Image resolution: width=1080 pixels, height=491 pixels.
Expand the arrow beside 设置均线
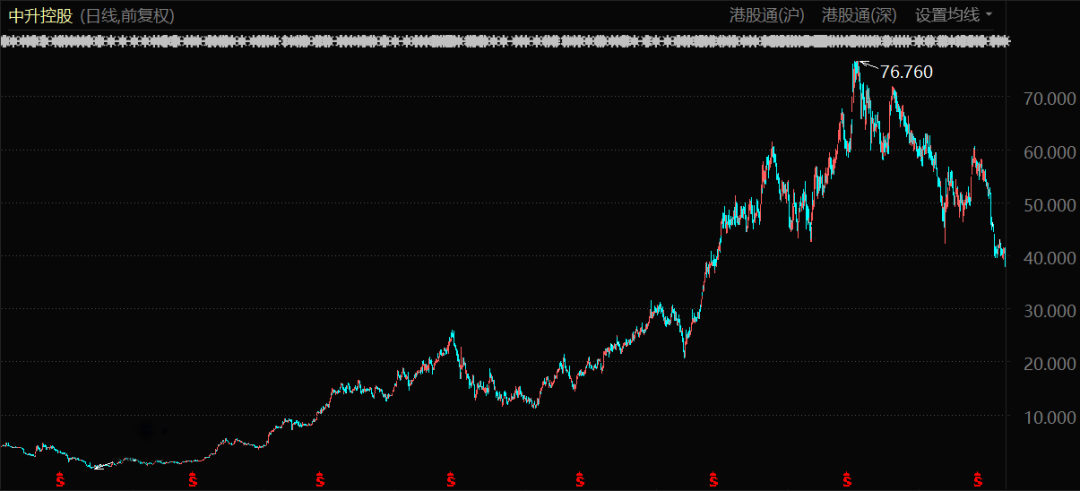tap(989, 15)
